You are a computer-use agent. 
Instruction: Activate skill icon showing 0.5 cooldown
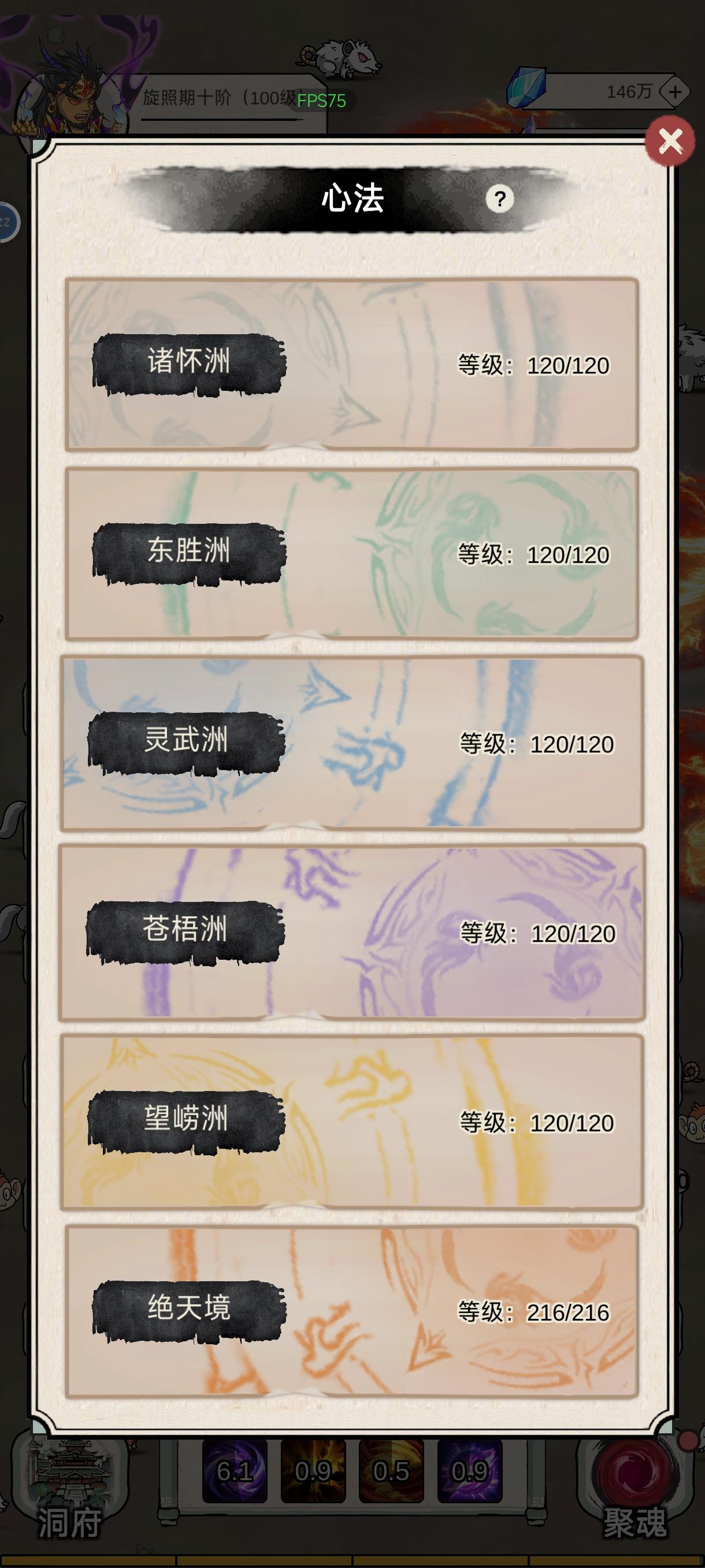(x=391, y=1471)
